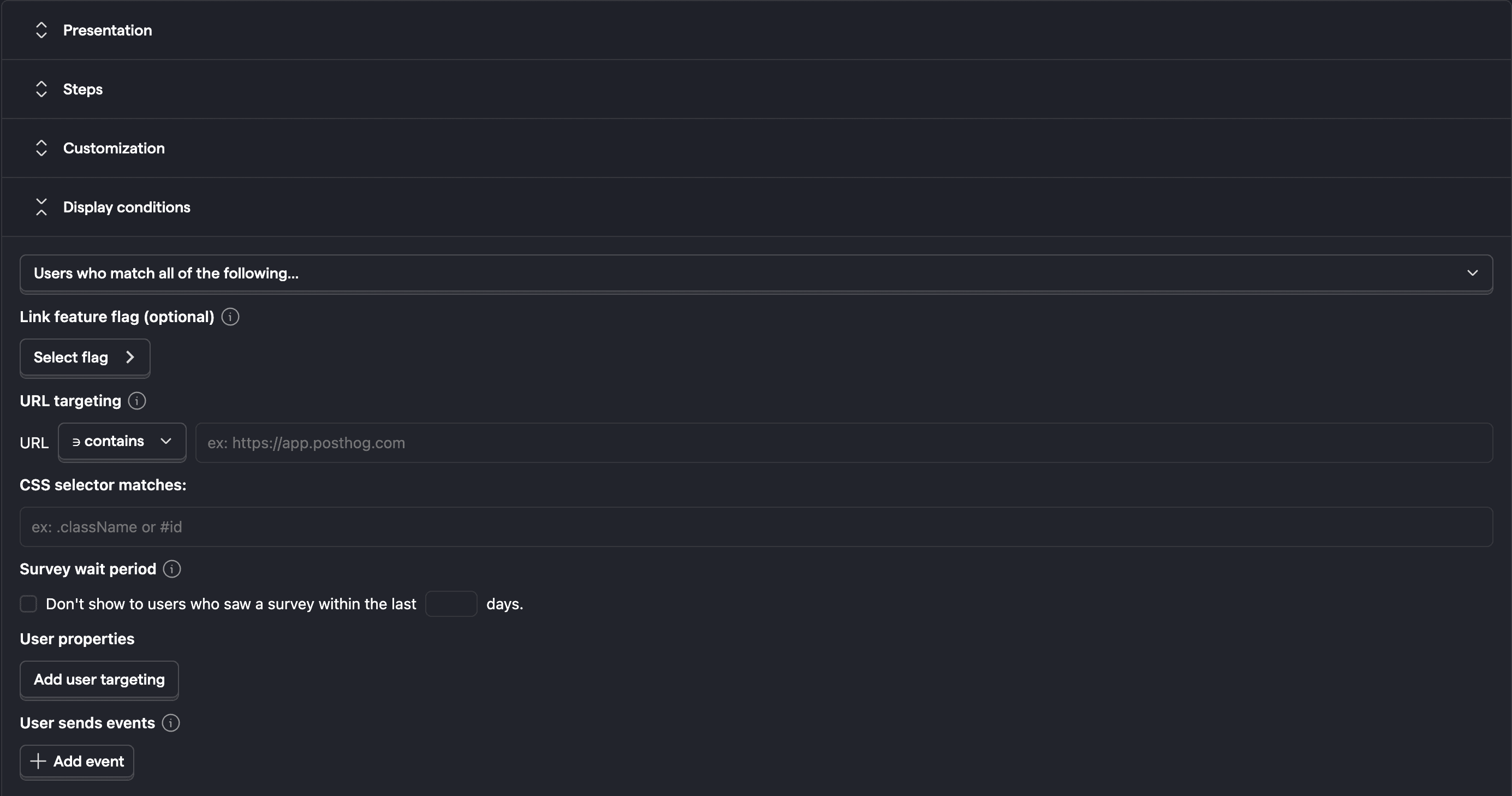
Task: Focus the wait period days input
Action: tap(451, 603)
